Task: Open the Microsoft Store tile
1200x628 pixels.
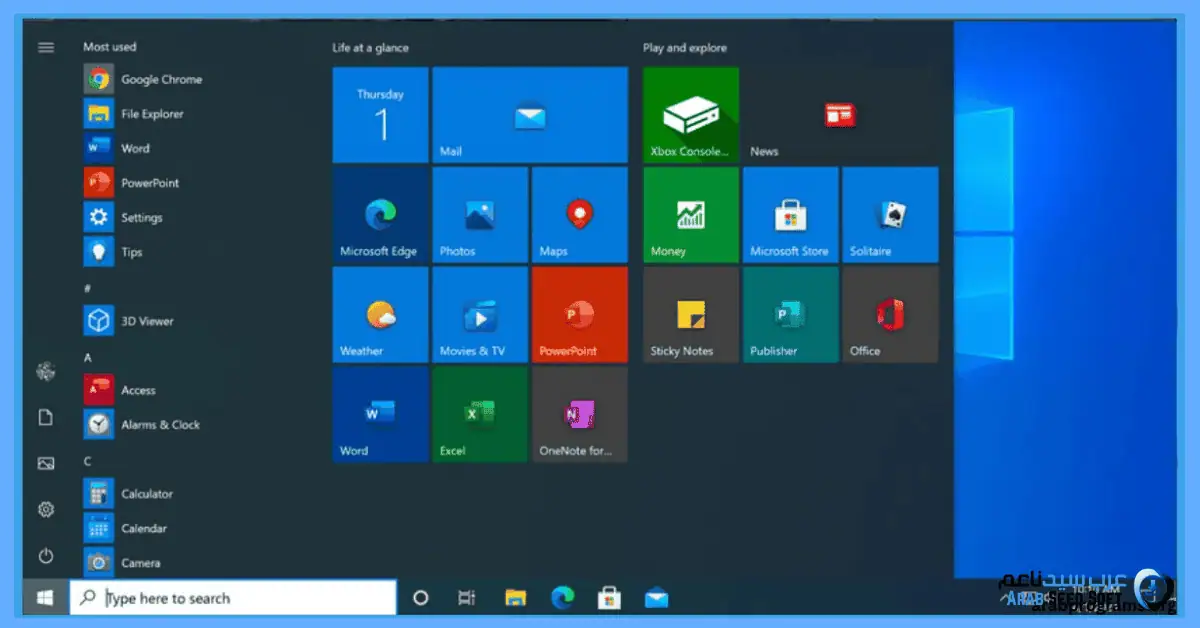Action: 790,215
